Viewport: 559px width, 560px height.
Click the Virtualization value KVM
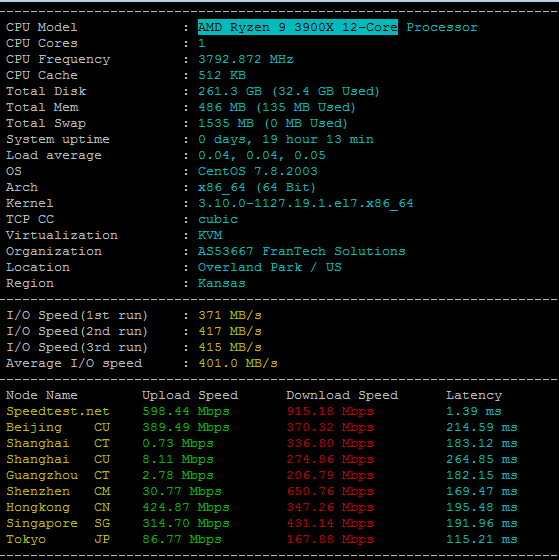tap(210, 235)
